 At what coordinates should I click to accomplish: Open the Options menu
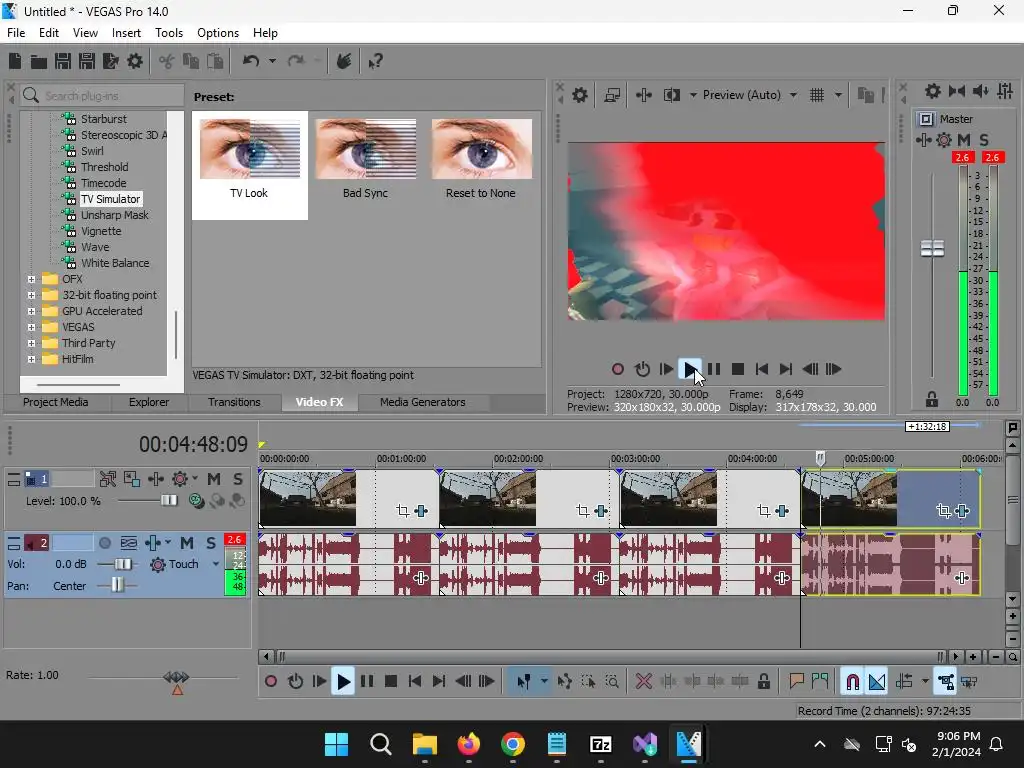click(x=218, y=33)
